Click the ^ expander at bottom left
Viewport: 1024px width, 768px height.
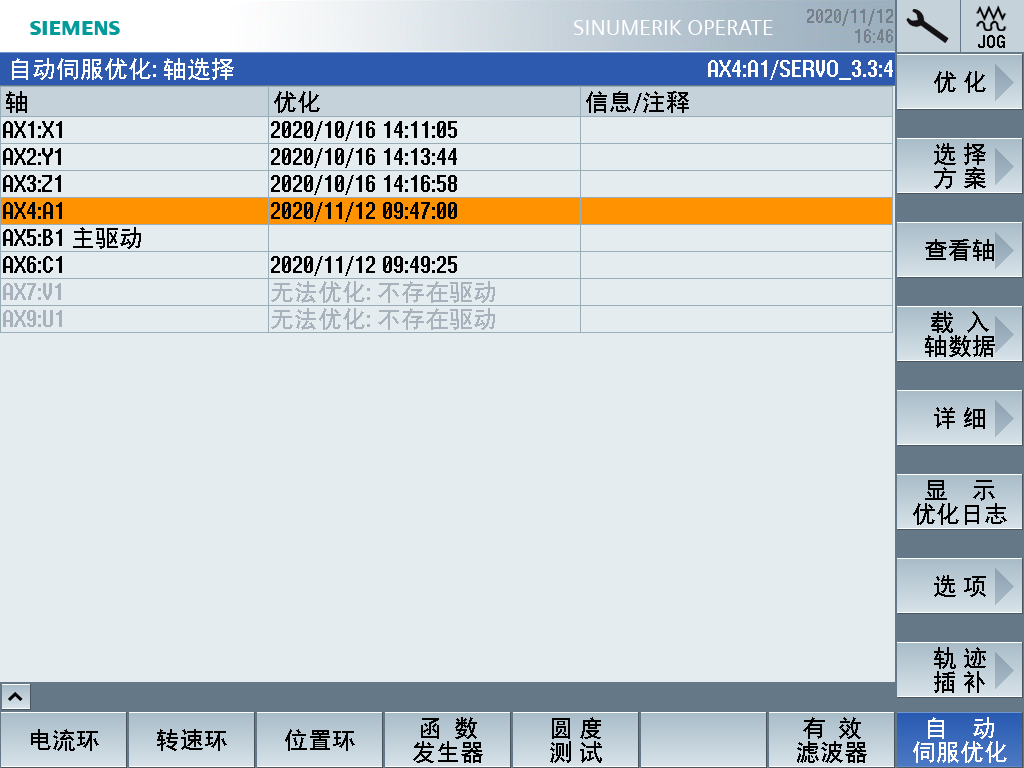point(14,696)
